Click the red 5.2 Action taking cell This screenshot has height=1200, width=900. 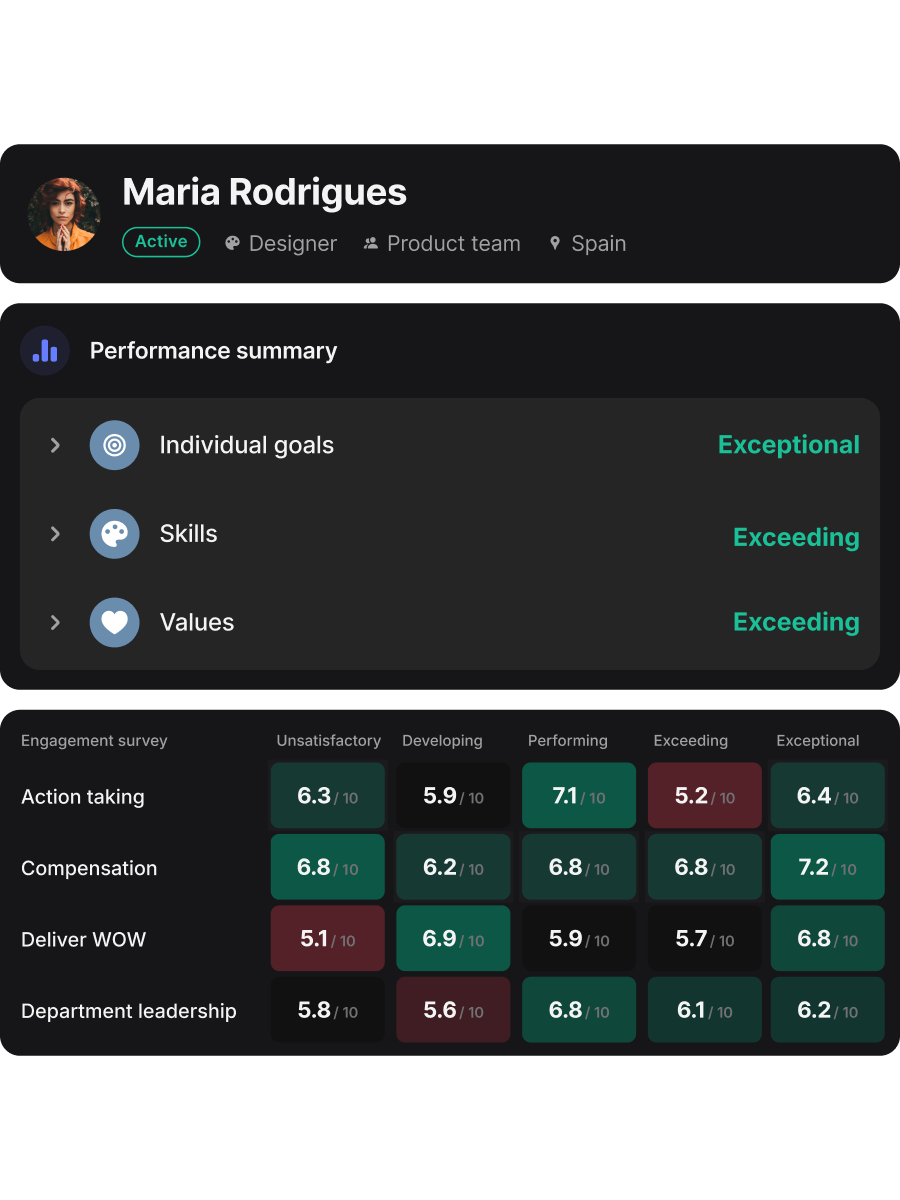(x=704, y=796)
